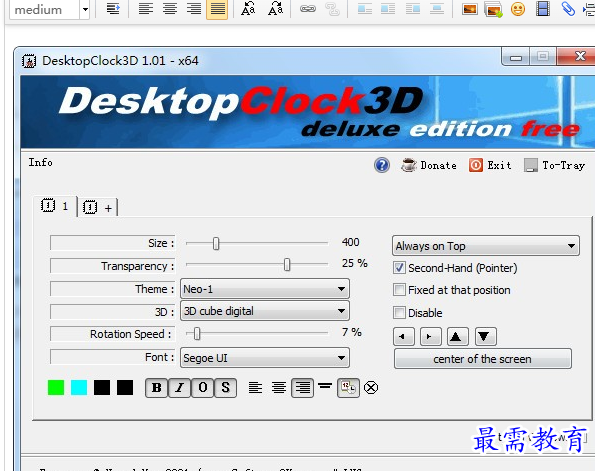Expand the Always on Top dropdown

[x=486, y=246]
